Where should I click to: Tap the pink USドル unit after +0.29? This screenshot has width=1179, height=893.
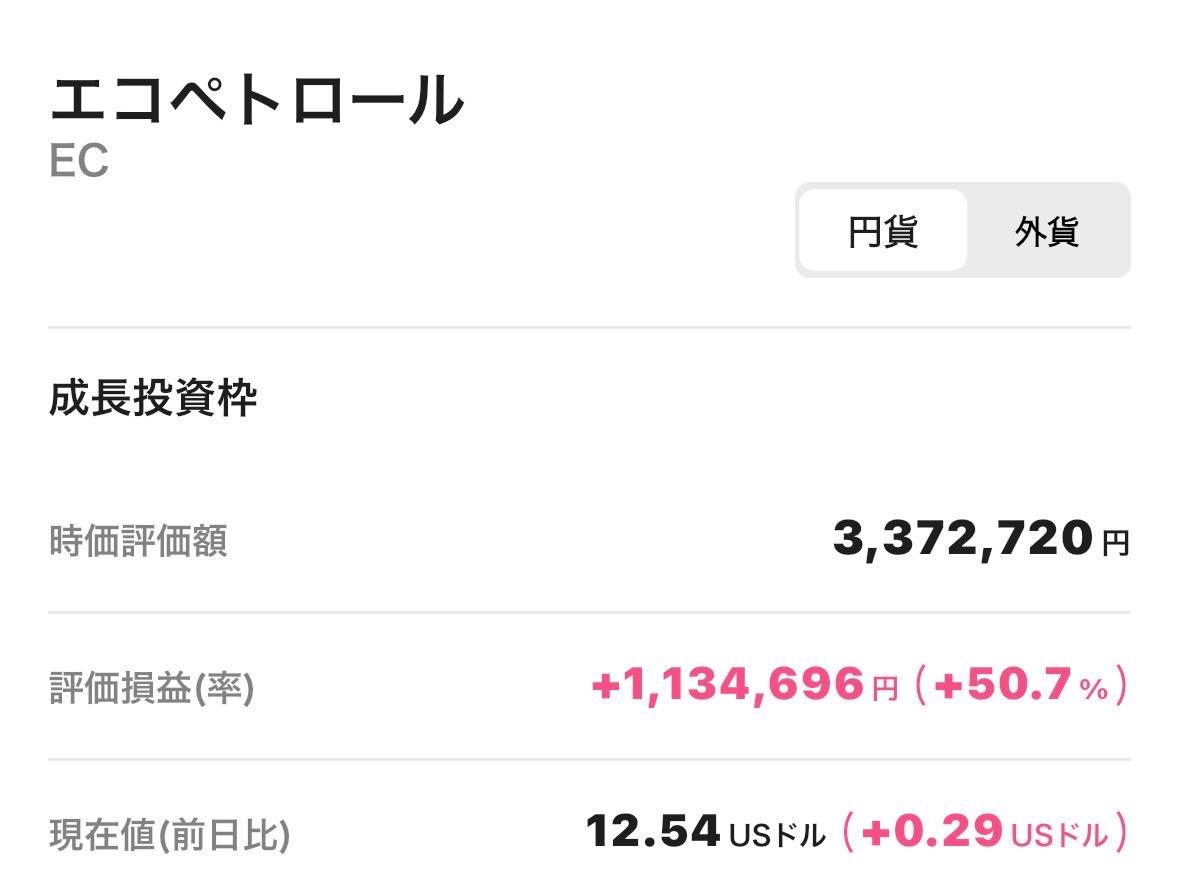point(1060,835)
